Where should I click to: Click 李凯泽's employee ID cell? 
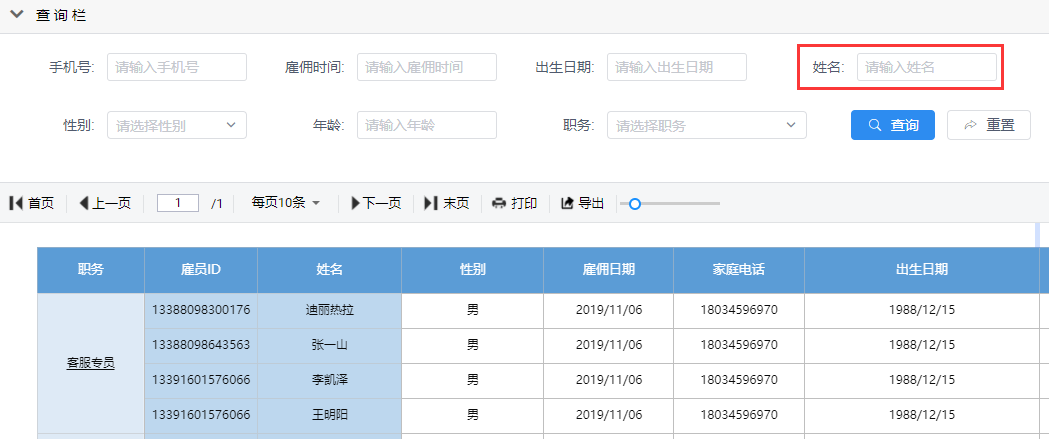click(201, 380)
